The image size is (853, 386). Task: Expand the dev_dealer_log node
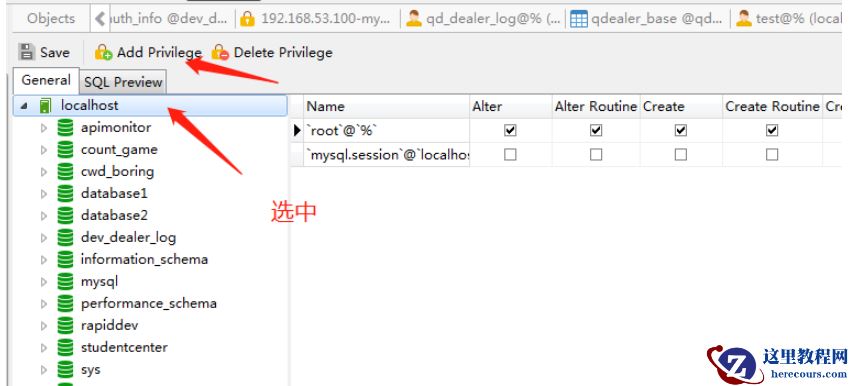44,238
